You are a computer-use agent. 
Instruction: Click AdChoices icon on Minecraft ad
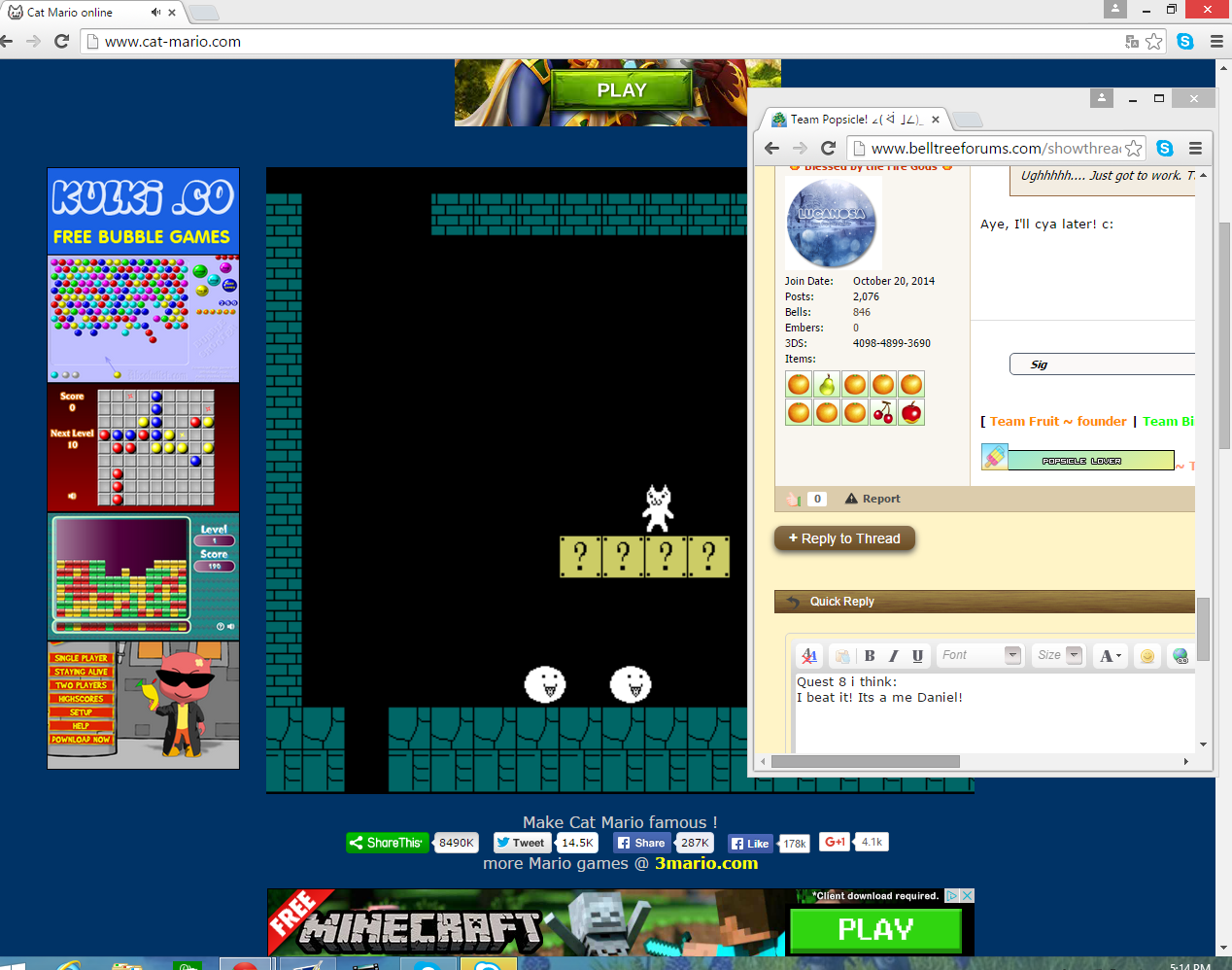click(x=953, y=895)
